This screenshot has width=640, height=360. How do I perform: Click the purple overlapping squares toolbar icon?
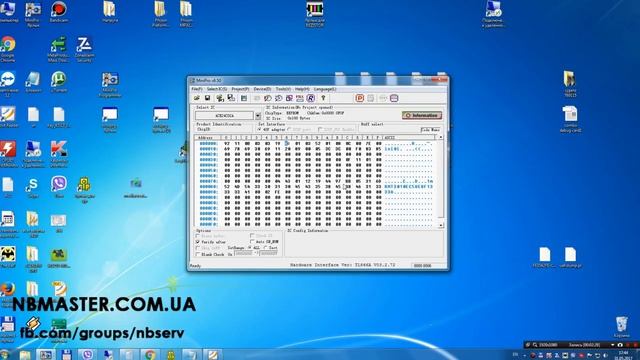(289, 98)
